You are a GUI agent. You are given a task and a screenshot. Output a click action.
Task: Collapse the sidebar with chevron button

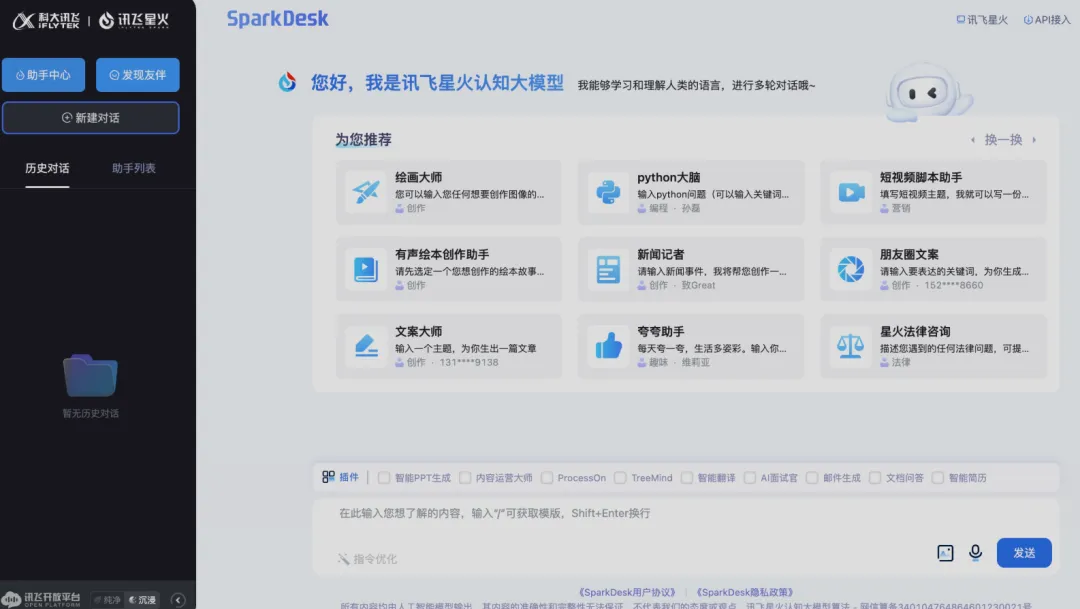pyautogui.click(x=178, y=600)
